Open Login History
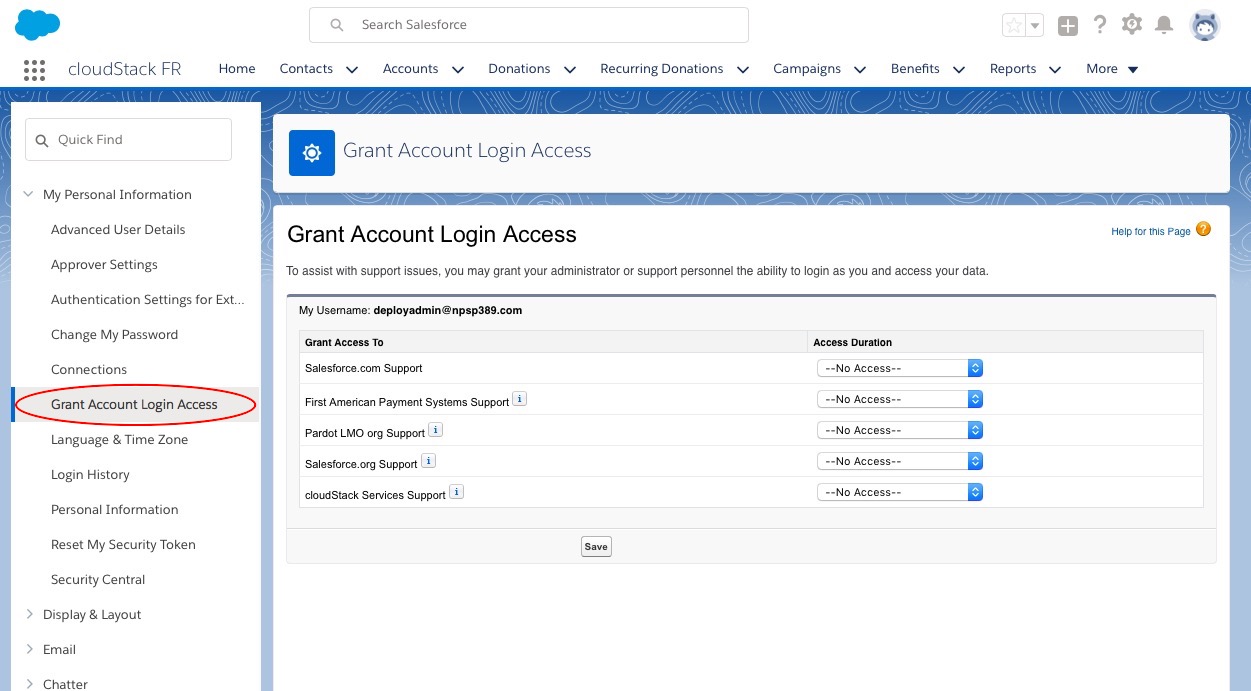 coord(90,475)
